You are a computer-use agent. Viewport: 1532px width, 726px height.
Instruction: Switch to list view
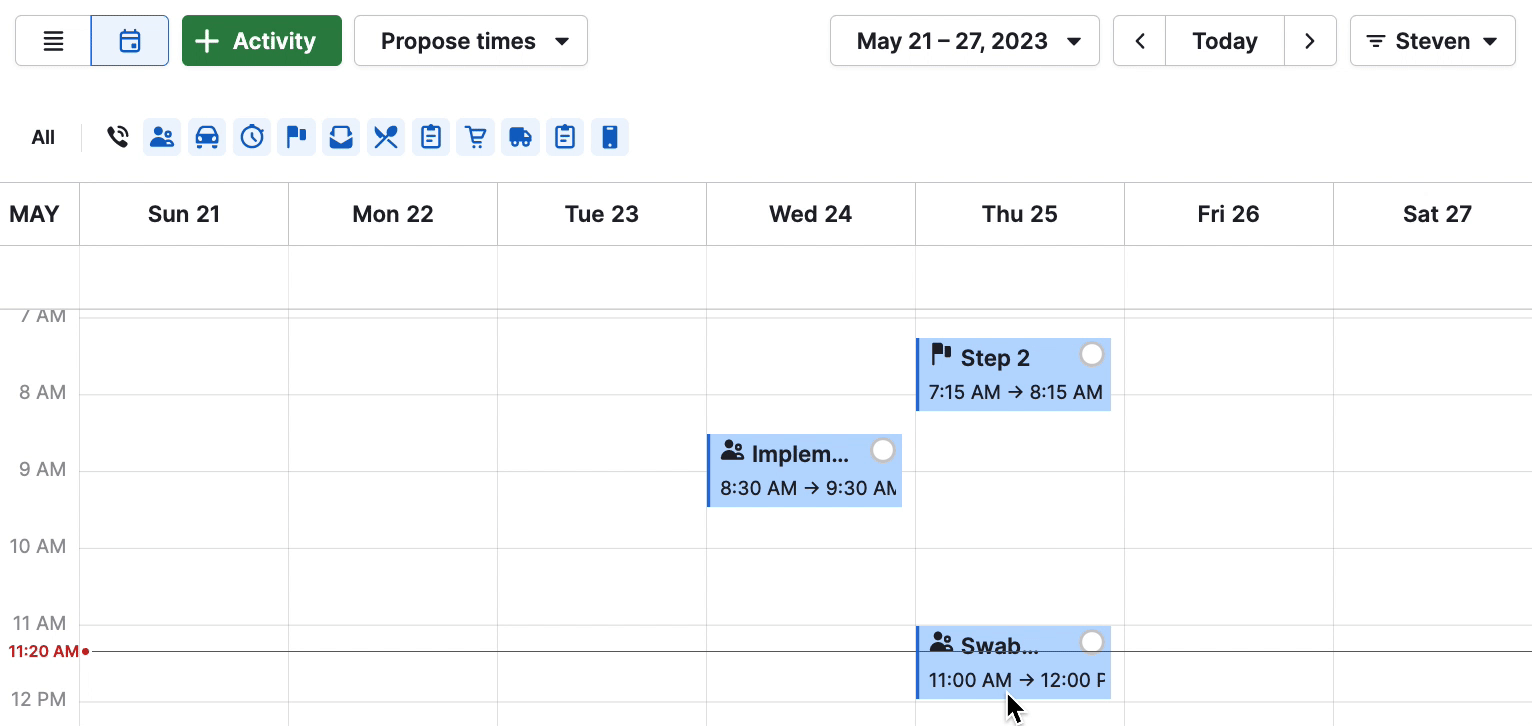(x=53, y=41)
